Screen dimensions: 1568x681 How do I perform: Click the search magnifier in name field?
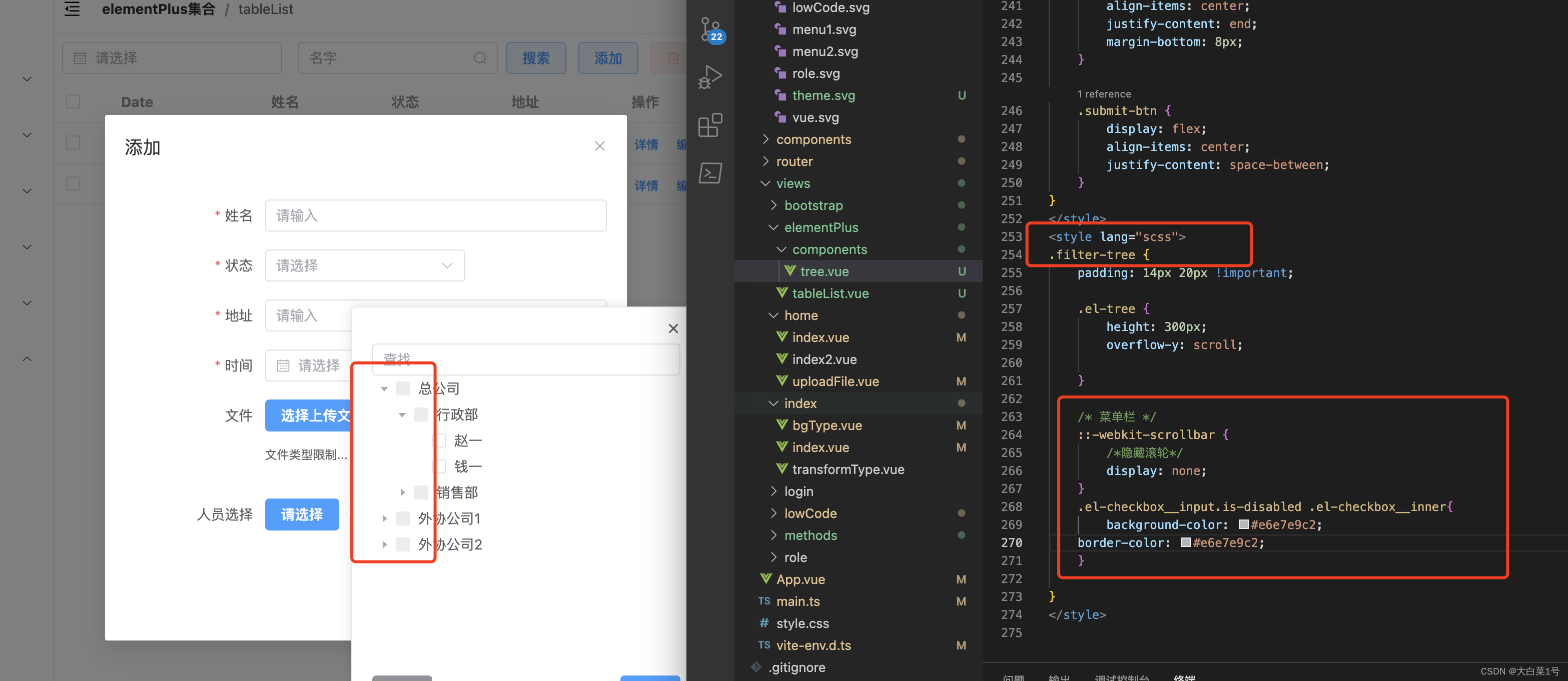coord(480,58)
